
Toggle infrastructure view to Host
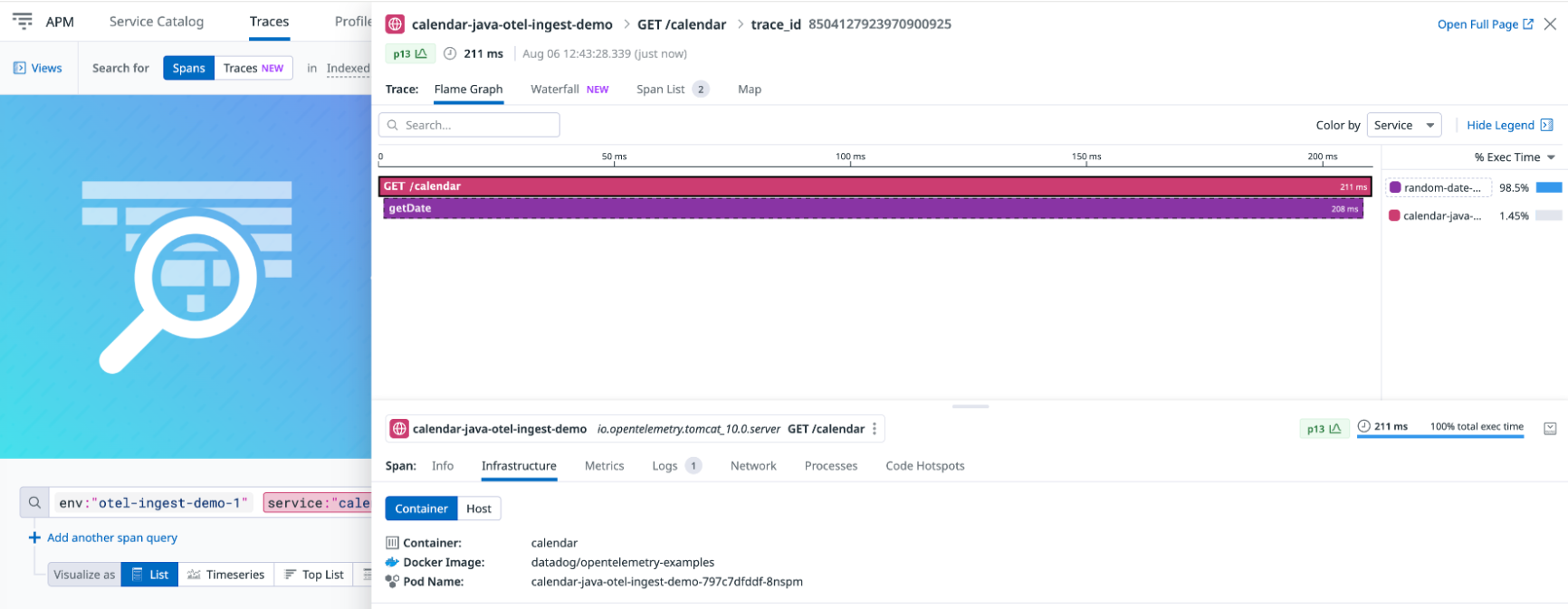[x=478, y=509]
